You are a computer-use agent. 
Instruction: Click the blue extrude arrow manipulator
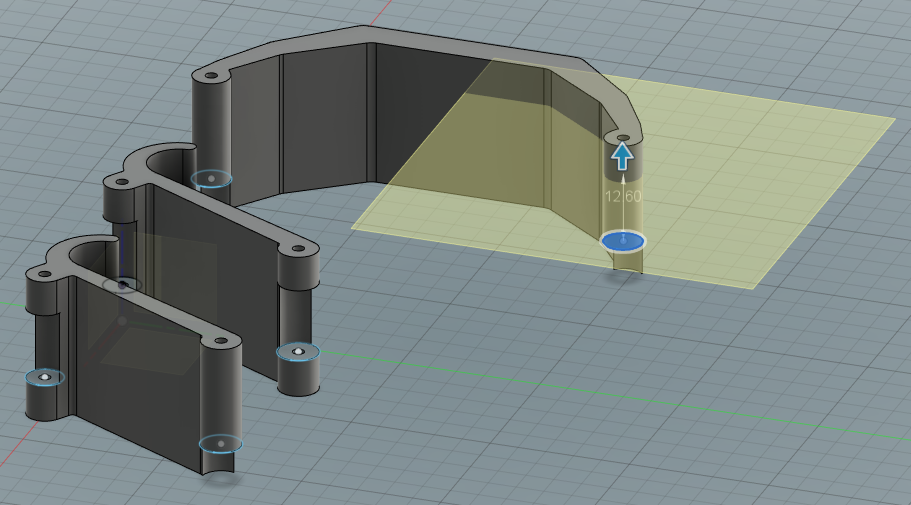pos(622,156)
